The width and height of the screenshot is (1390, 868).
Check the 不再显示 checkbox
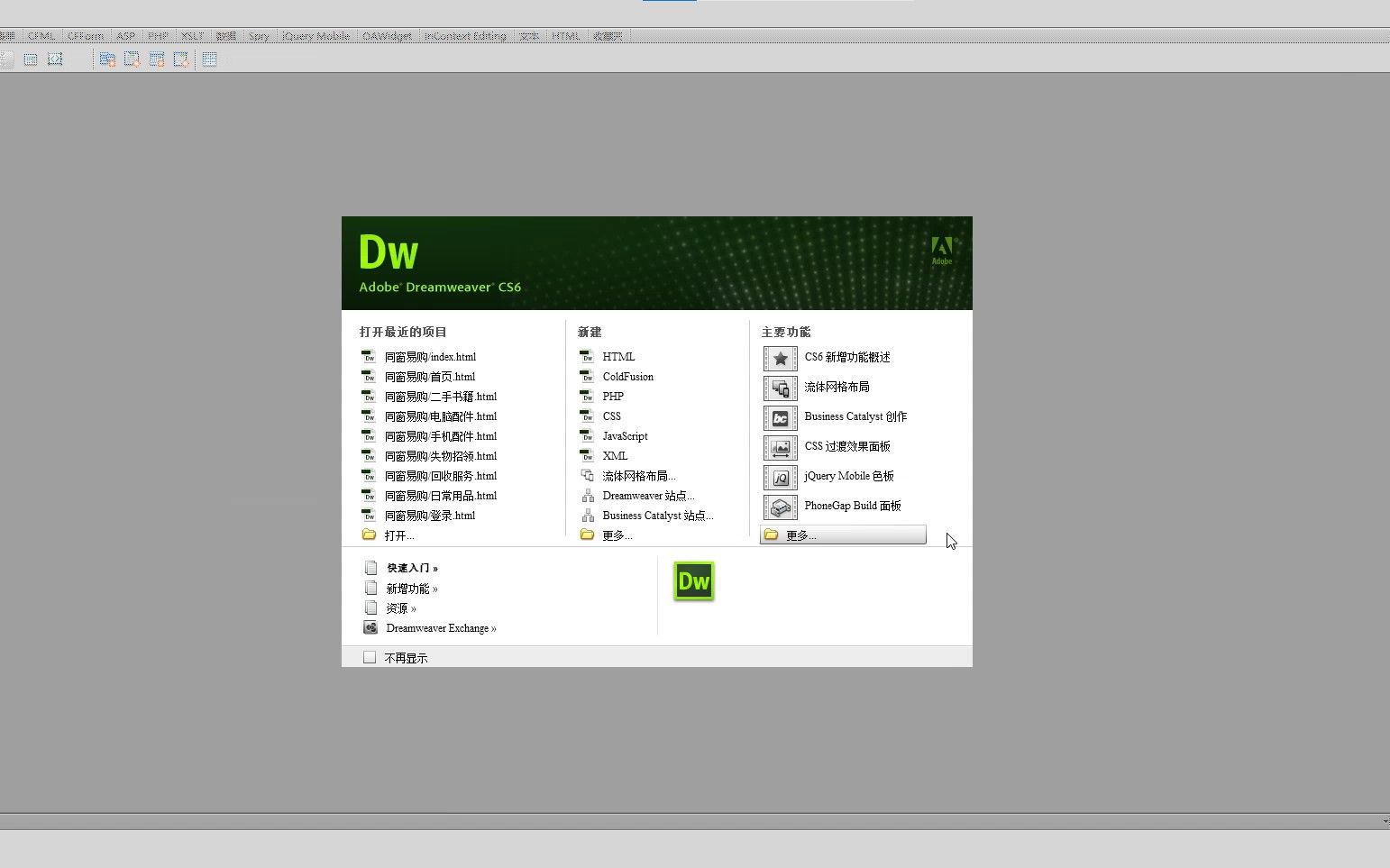coord(370,657)
